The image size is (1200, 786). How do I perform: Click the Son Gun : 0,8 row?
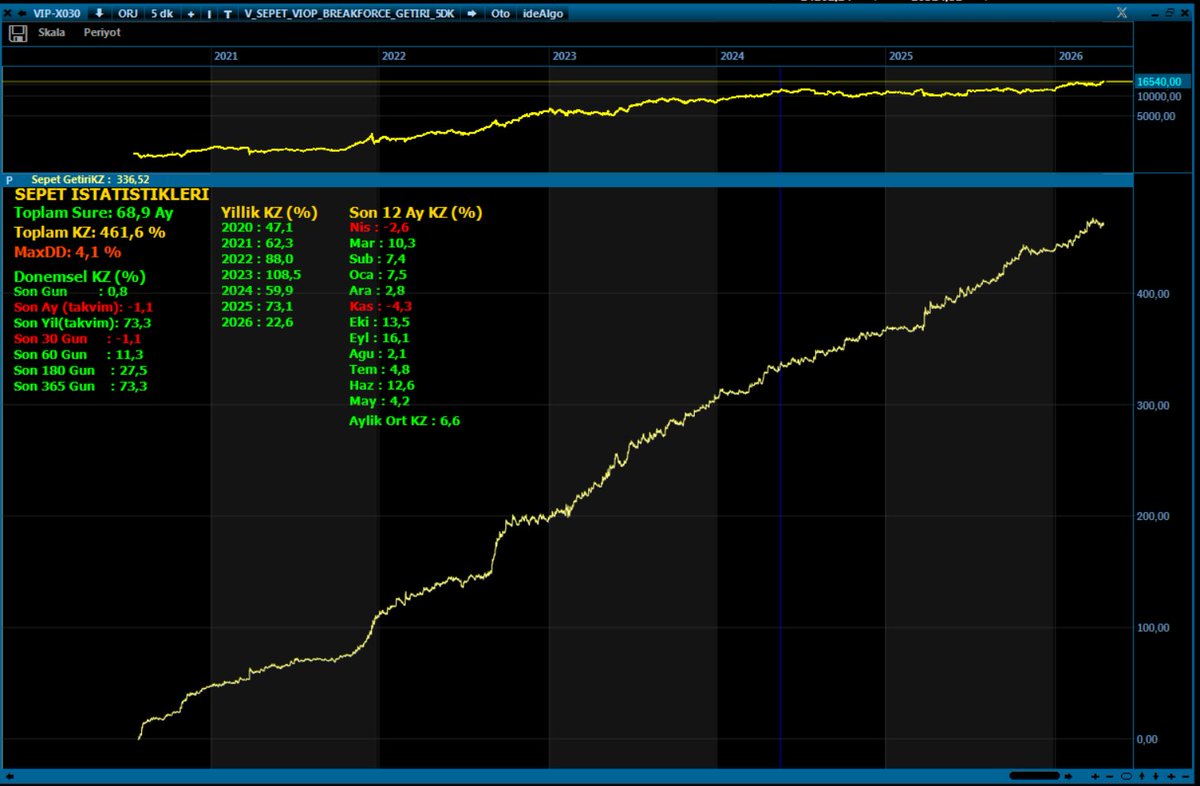tap(71, 292)
